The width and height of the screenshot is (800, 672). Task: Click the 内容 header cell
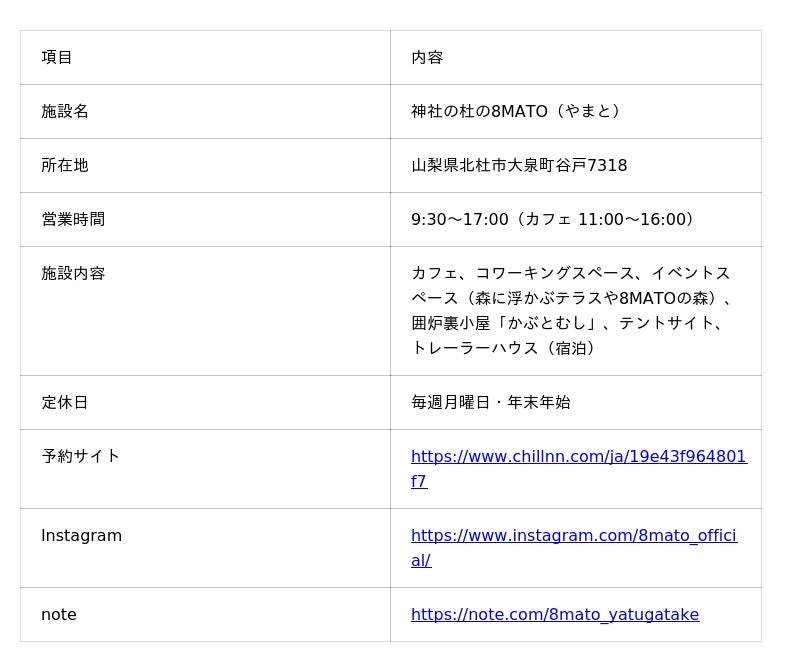[x=576, y=58]
